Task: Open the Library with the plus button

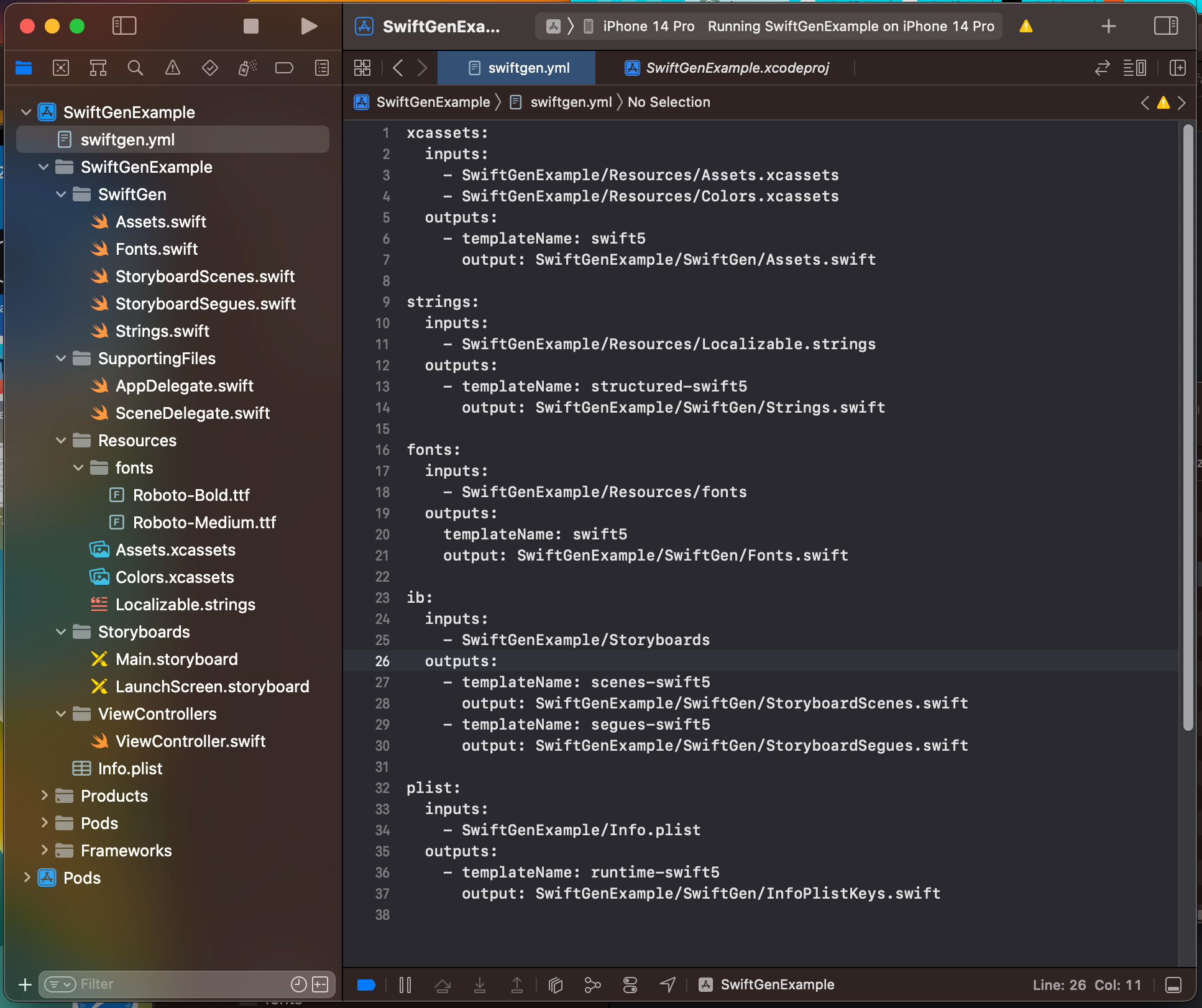Action: (x=1108, y=26)
